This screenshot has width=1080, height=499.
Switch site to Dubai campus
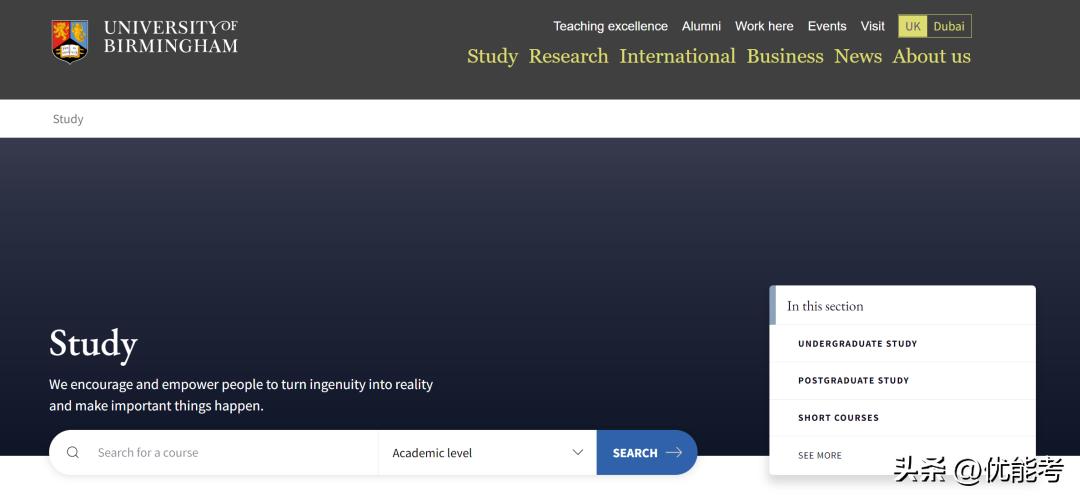point(949,27)
